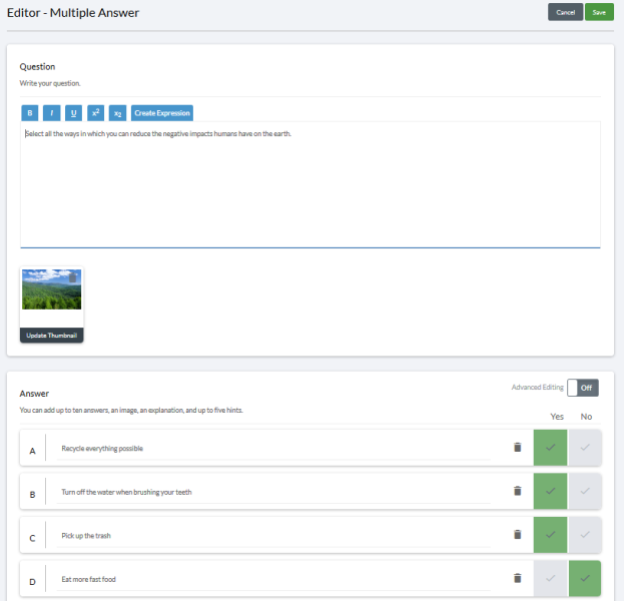The image size is (624, 601).
Task: Toggle bold formatting in question editor
Action: tap(30, 113)
